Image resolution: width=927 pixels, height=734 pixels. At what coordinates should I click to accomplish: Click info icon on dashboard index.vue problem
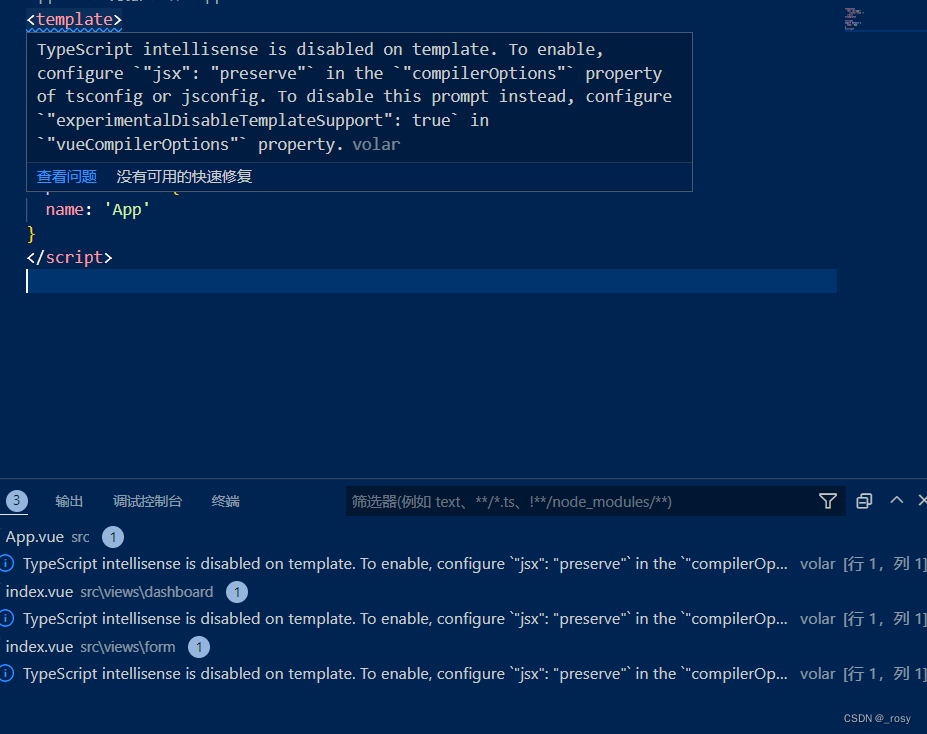coord(7,618)
